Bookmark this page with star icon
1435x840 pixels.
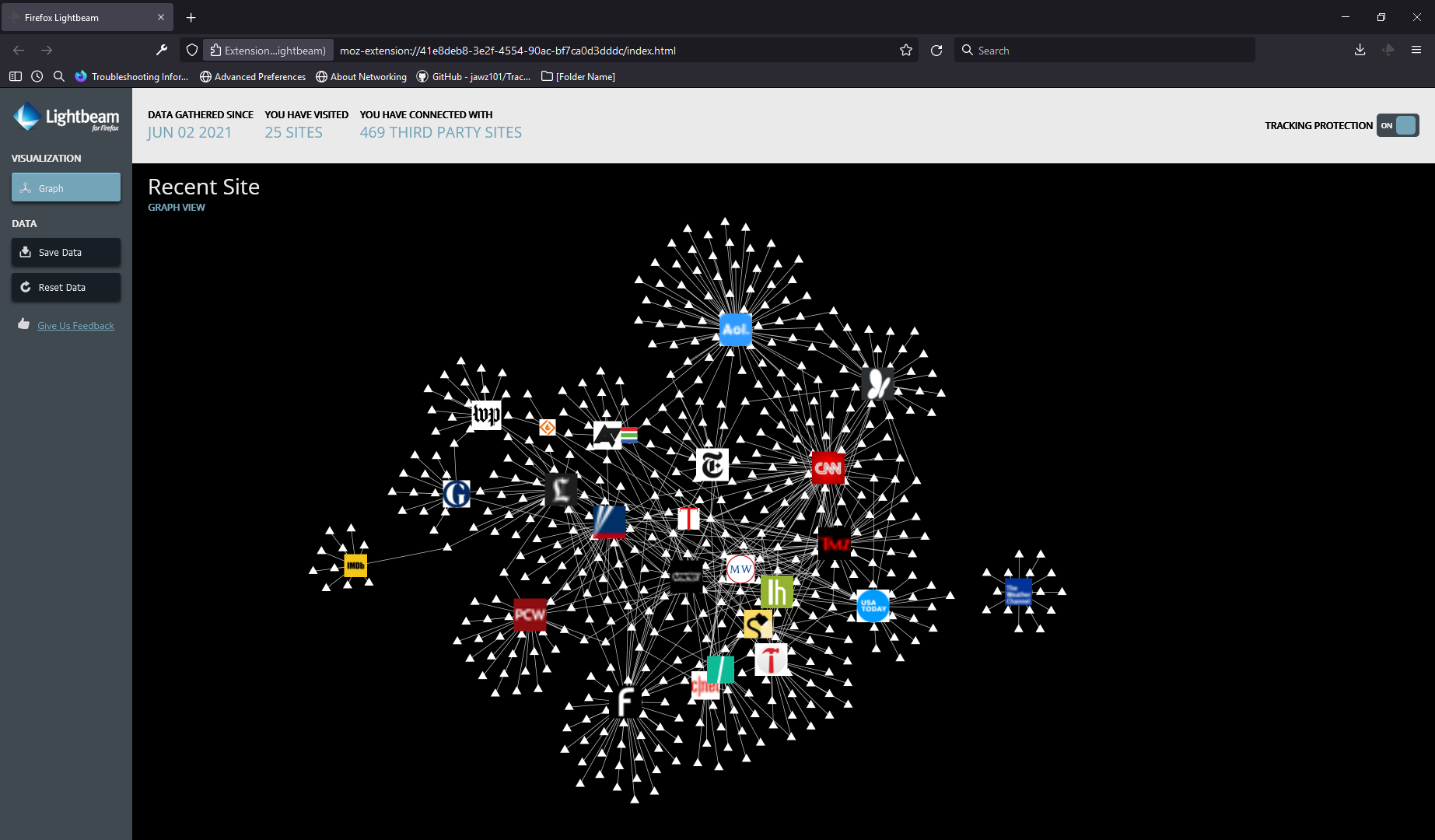pyautogui.click(x=906, y=51)
